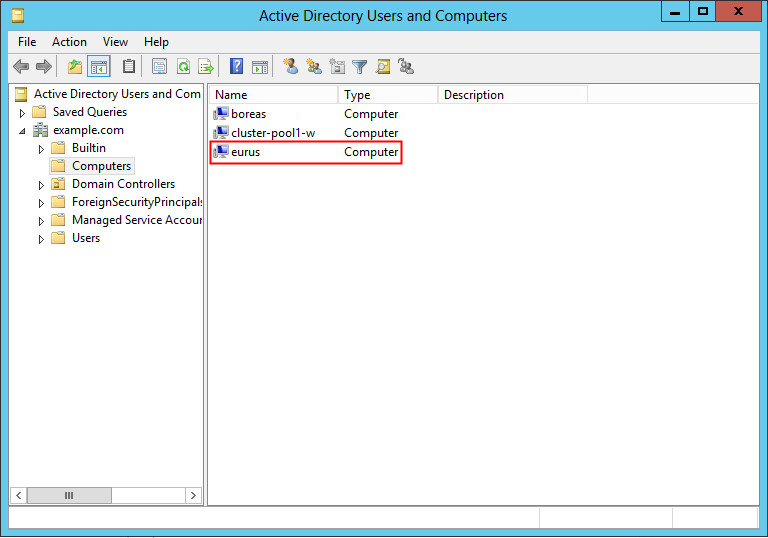Click the Find objects toolbar icon
768x538 pixels.
click(383, 67)
